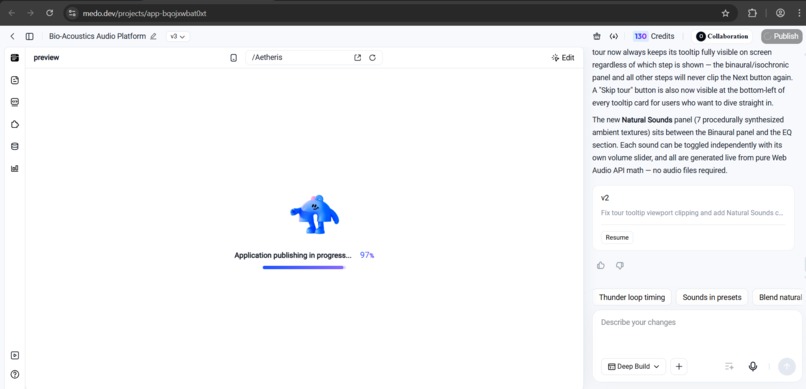
Task: Click the play tutorial icon in bottom-left sidebar
Action: tap(14, 355)
